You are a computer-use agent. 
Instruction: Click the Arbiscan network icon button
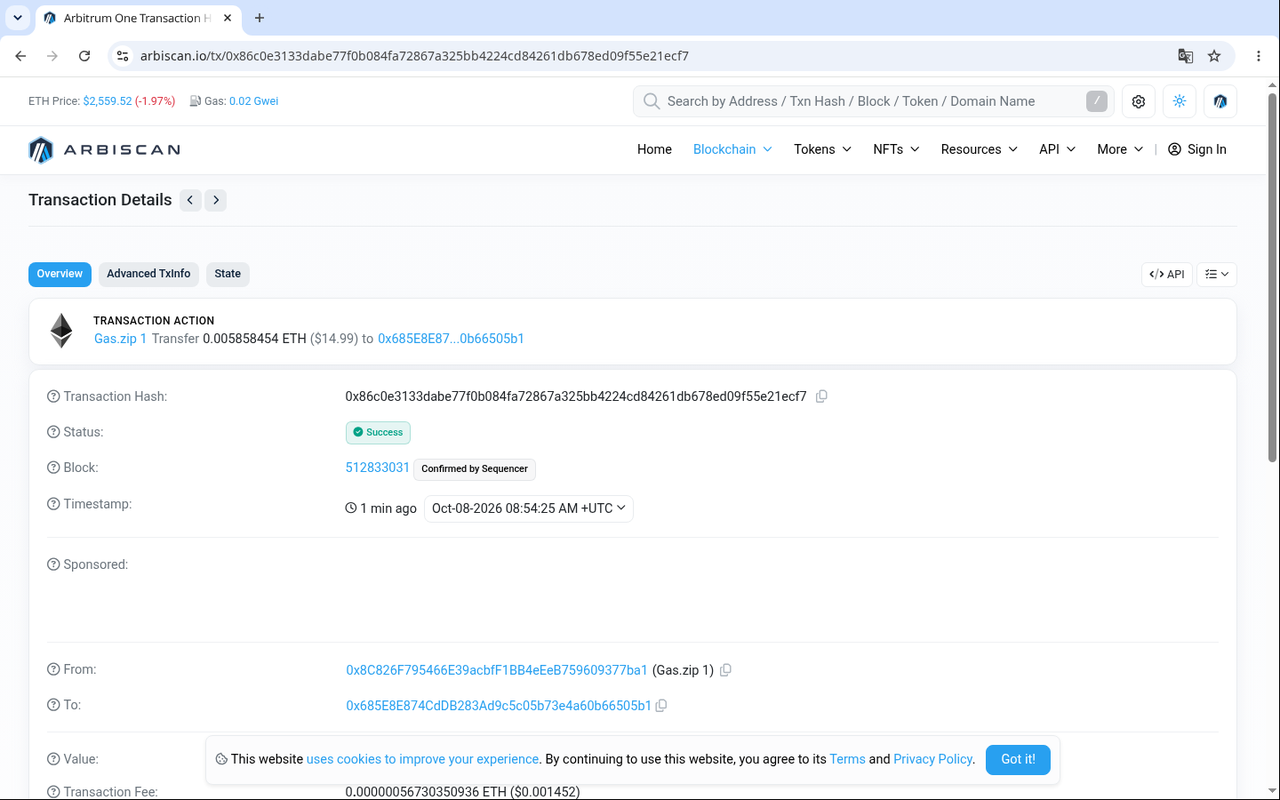[x=1220, y=101]
